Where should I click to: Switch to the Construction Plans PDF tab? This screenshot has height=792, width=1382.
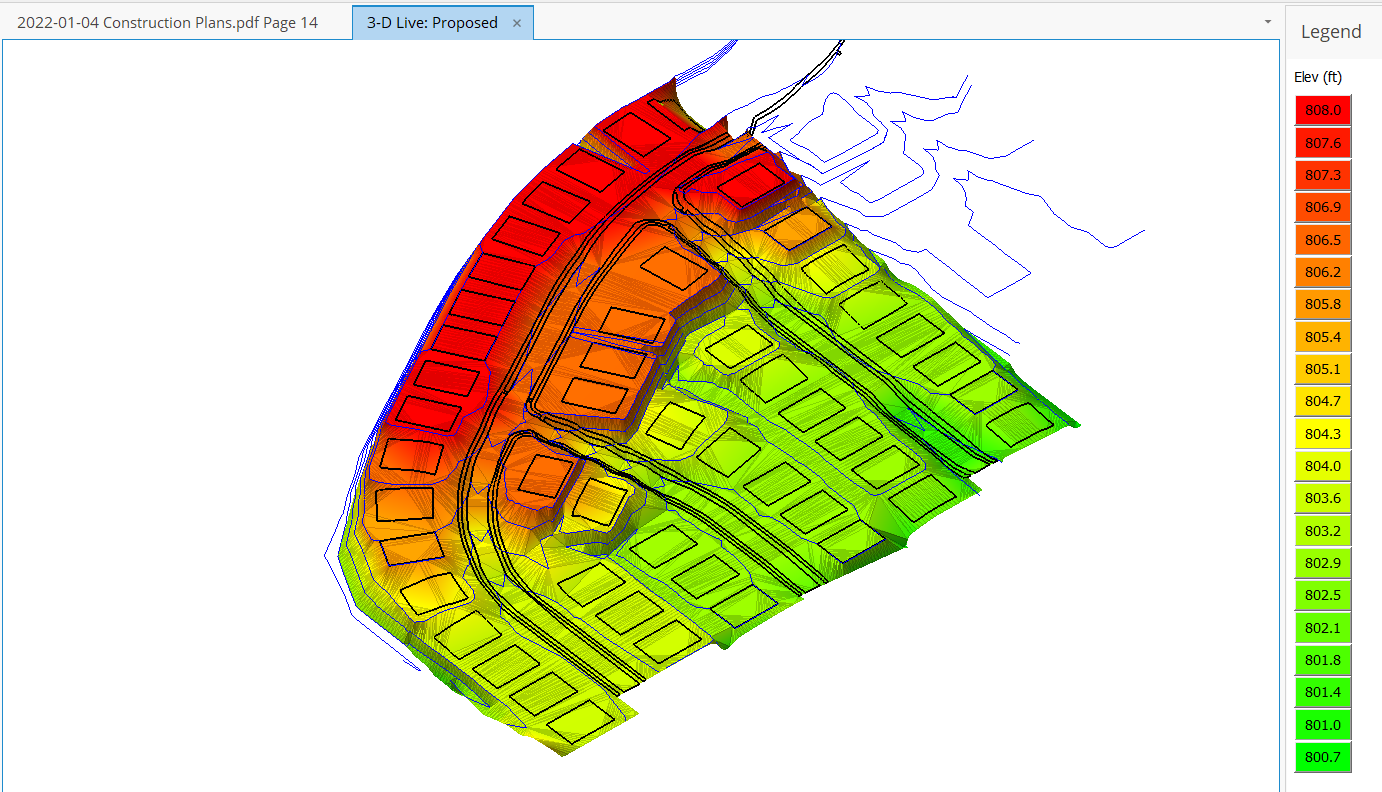point(167,22)
